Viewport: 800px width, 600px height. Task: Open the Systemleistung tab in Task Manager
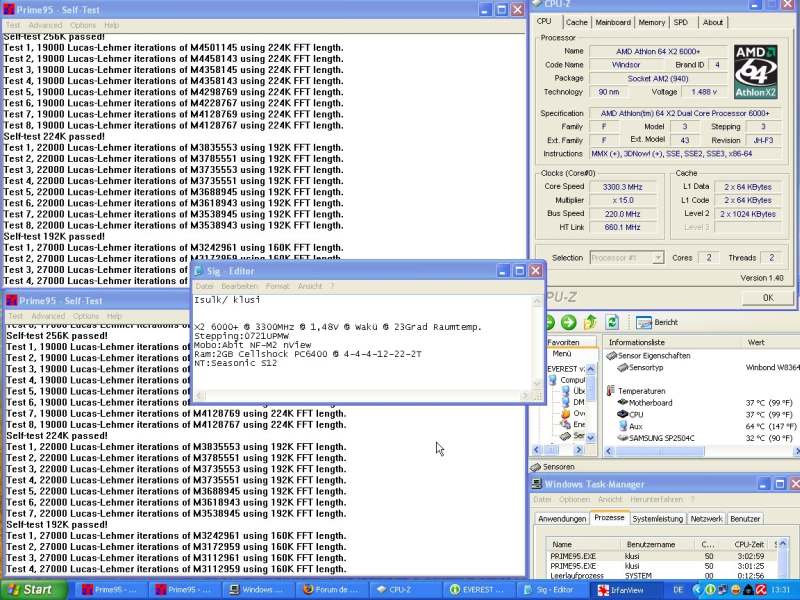tap(657, 518)
